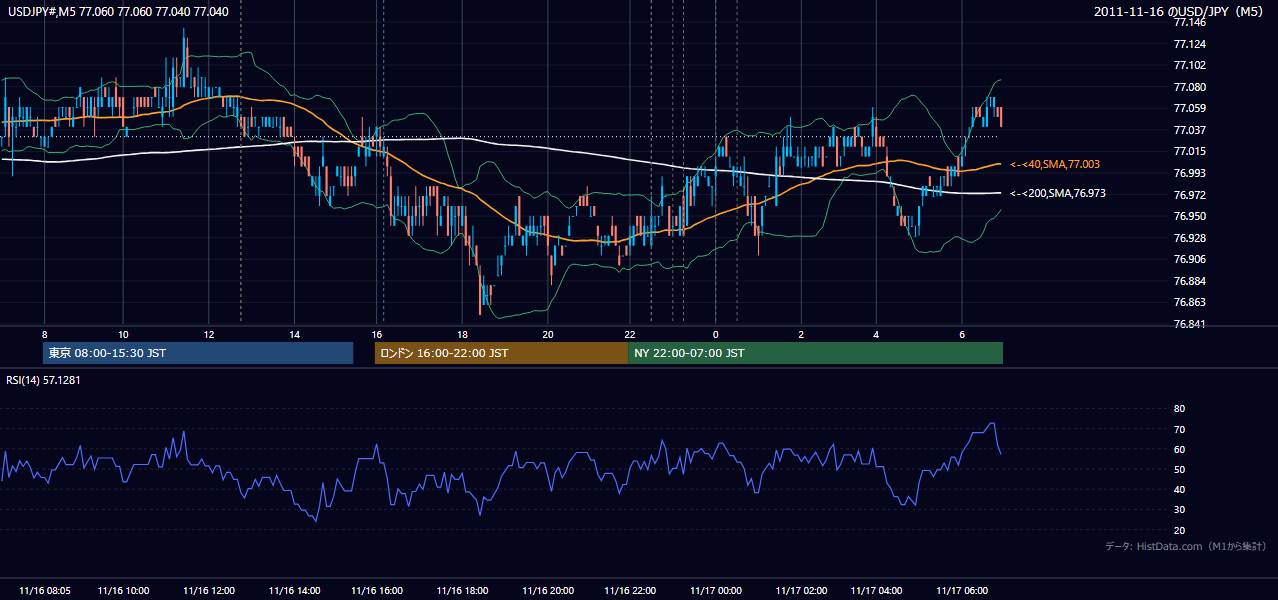The width and height of the screenshot is (1278, 600).
Task: Click hour label 12 under the price chart
Action: click(x=208, y=334)
